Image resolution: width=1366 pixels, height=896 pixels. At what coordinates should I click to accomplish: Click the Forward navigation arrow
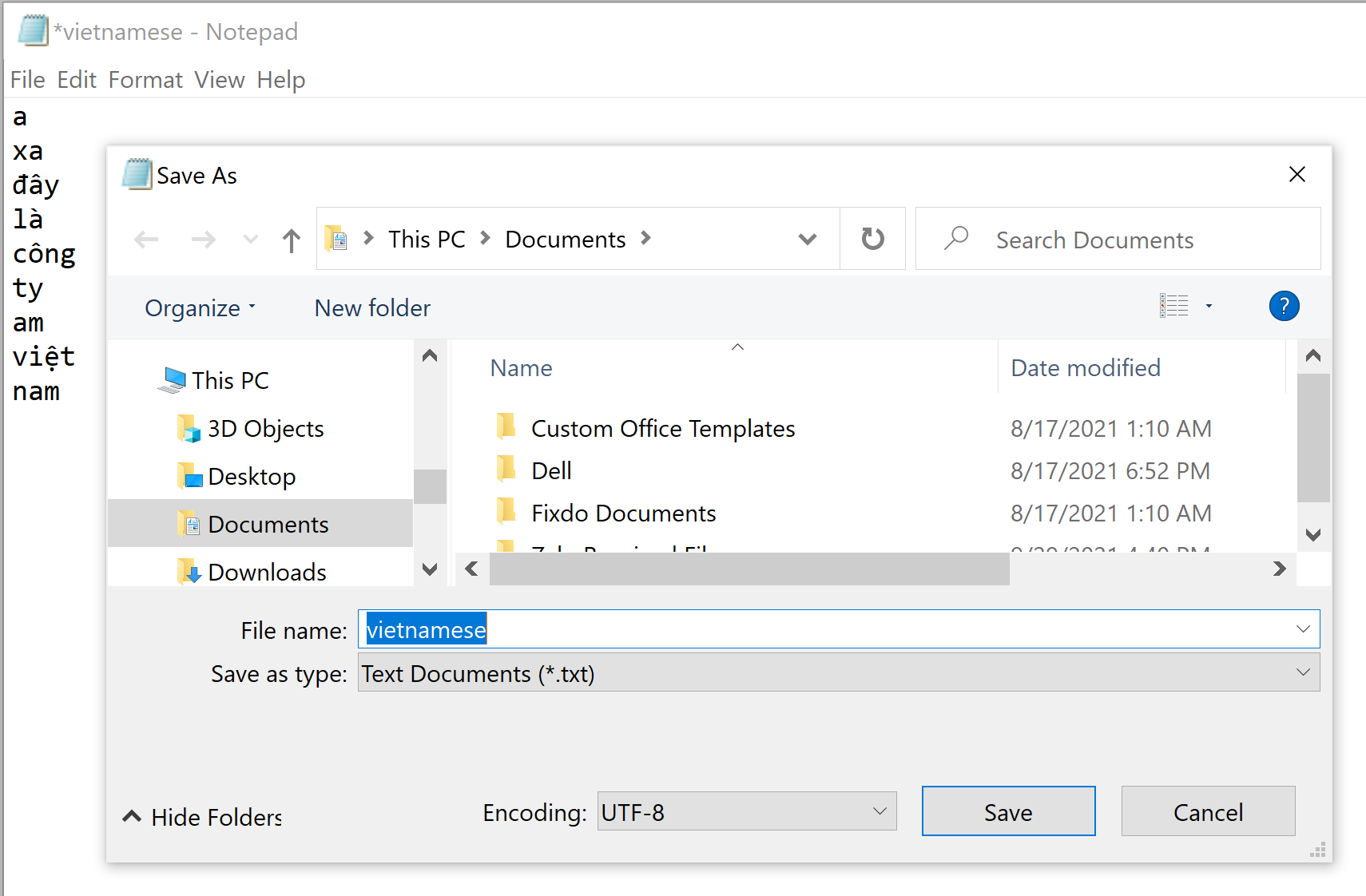pos(204,240)
